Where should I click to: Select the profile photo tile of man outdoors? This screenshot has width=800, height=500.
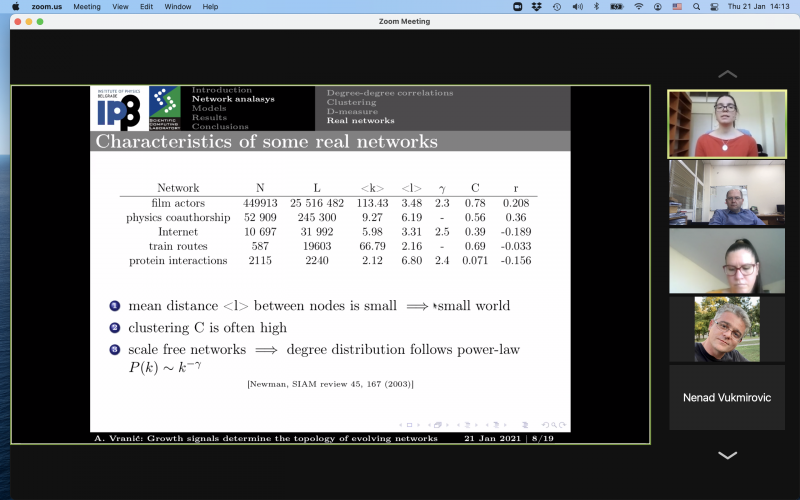point(727,329)
